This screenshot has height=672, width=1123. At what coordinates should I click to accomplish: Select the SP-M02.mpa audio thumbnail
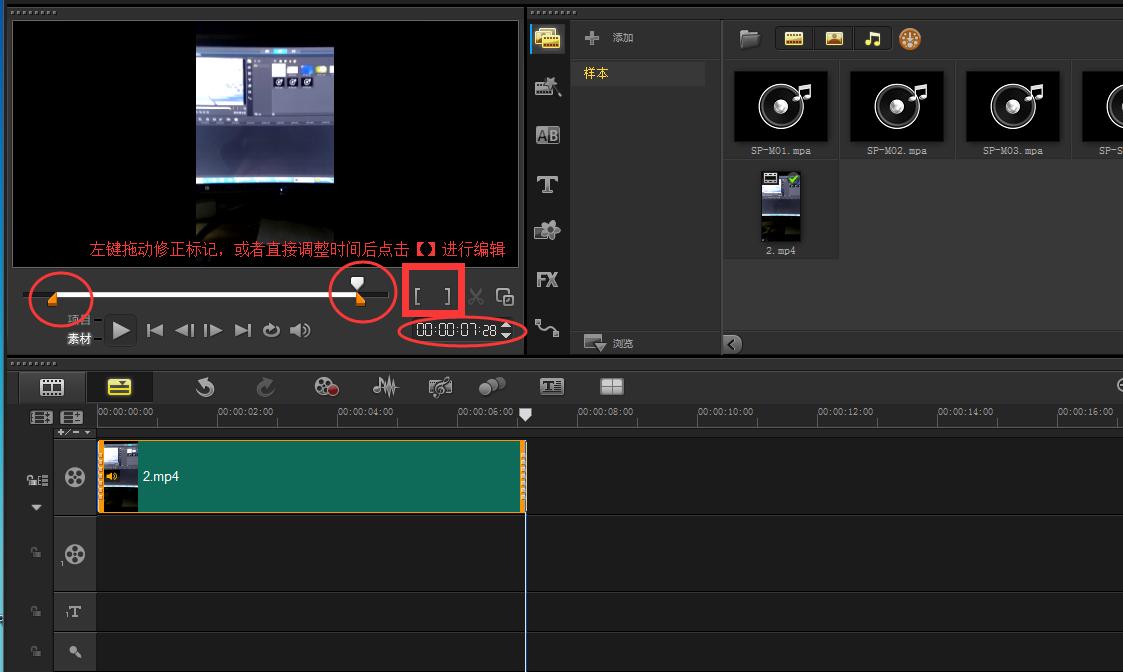coord(896,106)
